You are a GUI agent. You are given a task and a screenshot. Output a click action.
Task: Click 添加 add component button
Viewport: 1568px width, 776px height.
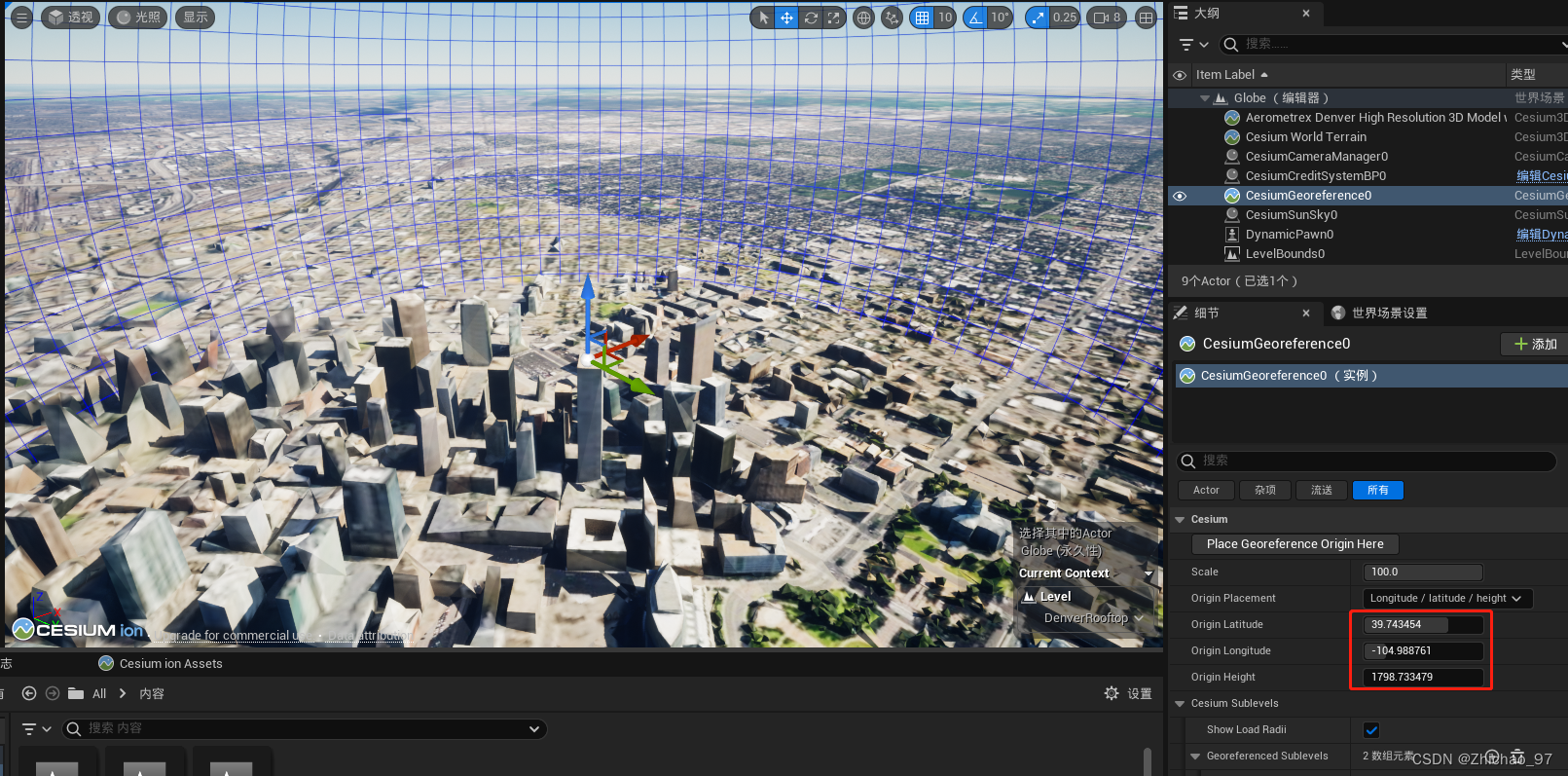click(1535, 344)
